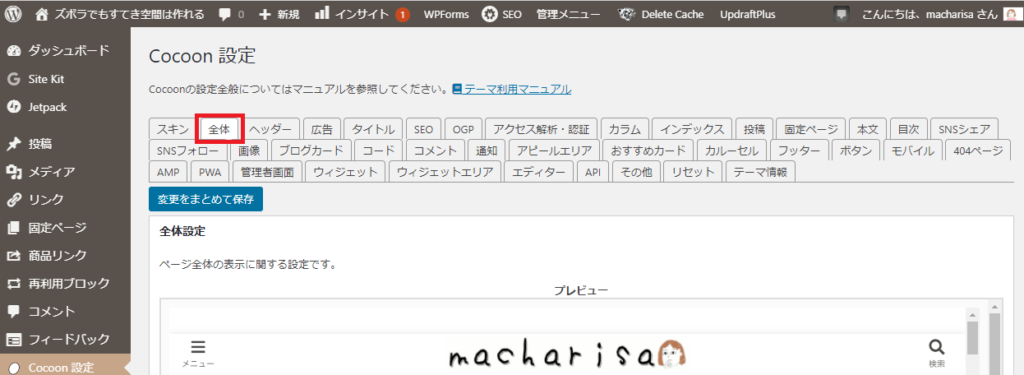Open the 目次 tab
1024x375 pixels.
[908, 129]
